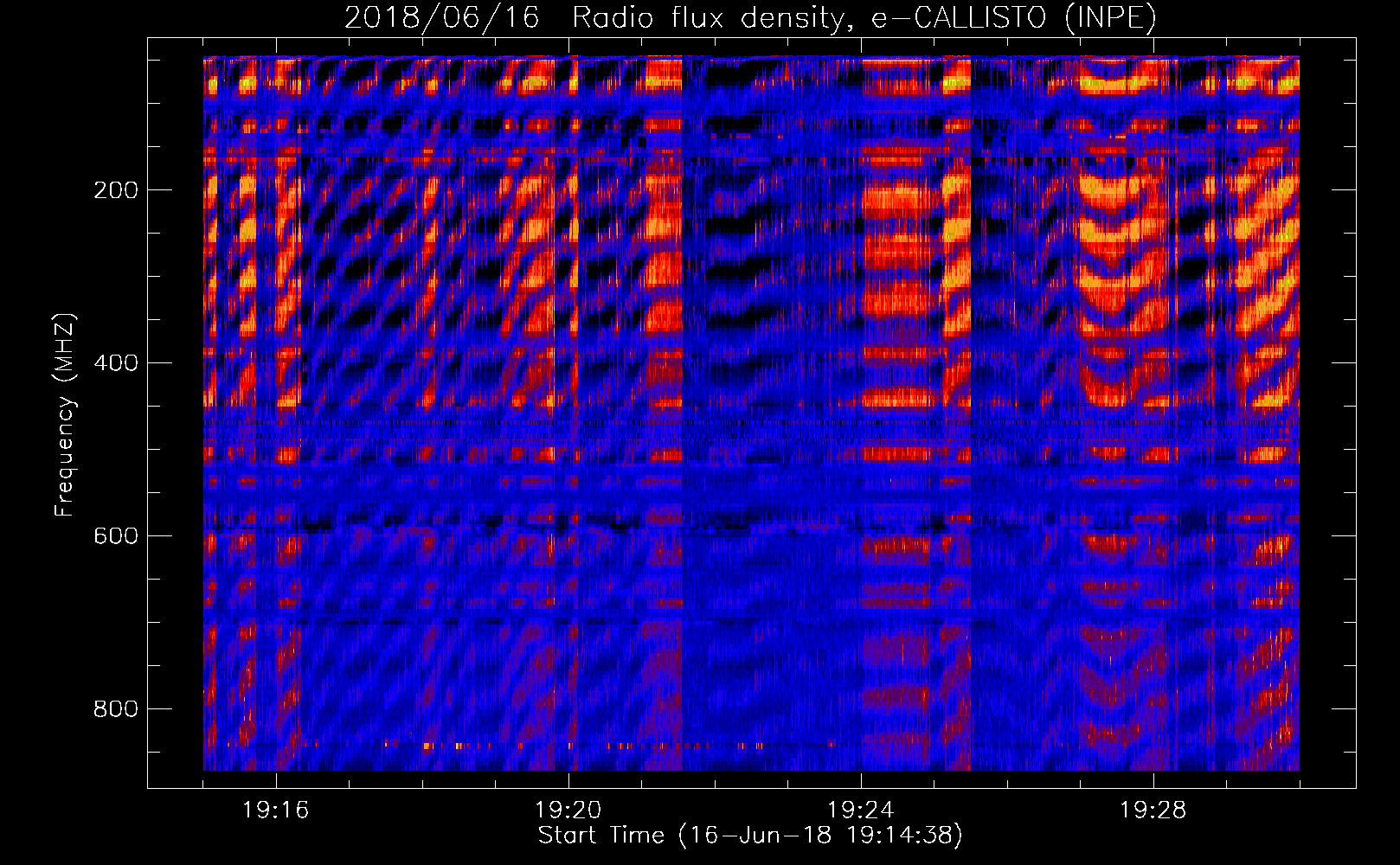The width and height of the screenshot is (1400, 865).
Task: Click the 19:28 time tick label
Action: (1153, 811)
